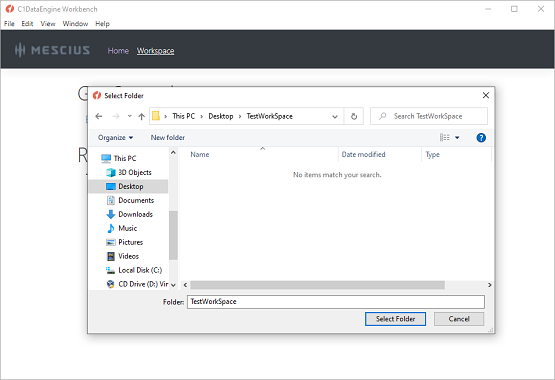Screen dimensions: 555x380
Task: Click the Documents page icon
Action: coord(110,200)
